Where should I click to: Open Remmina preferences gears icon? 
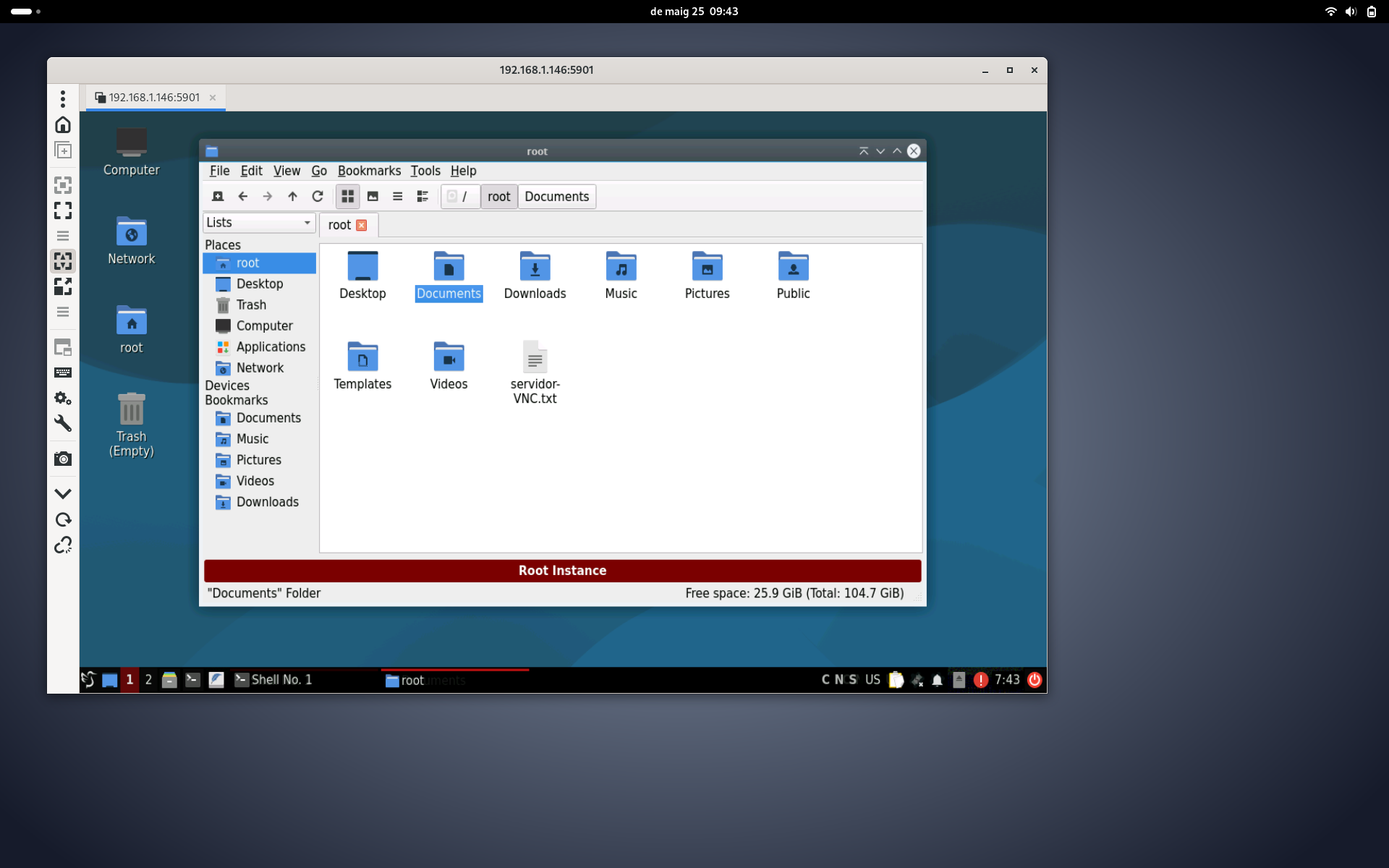[x=63, y=398]
